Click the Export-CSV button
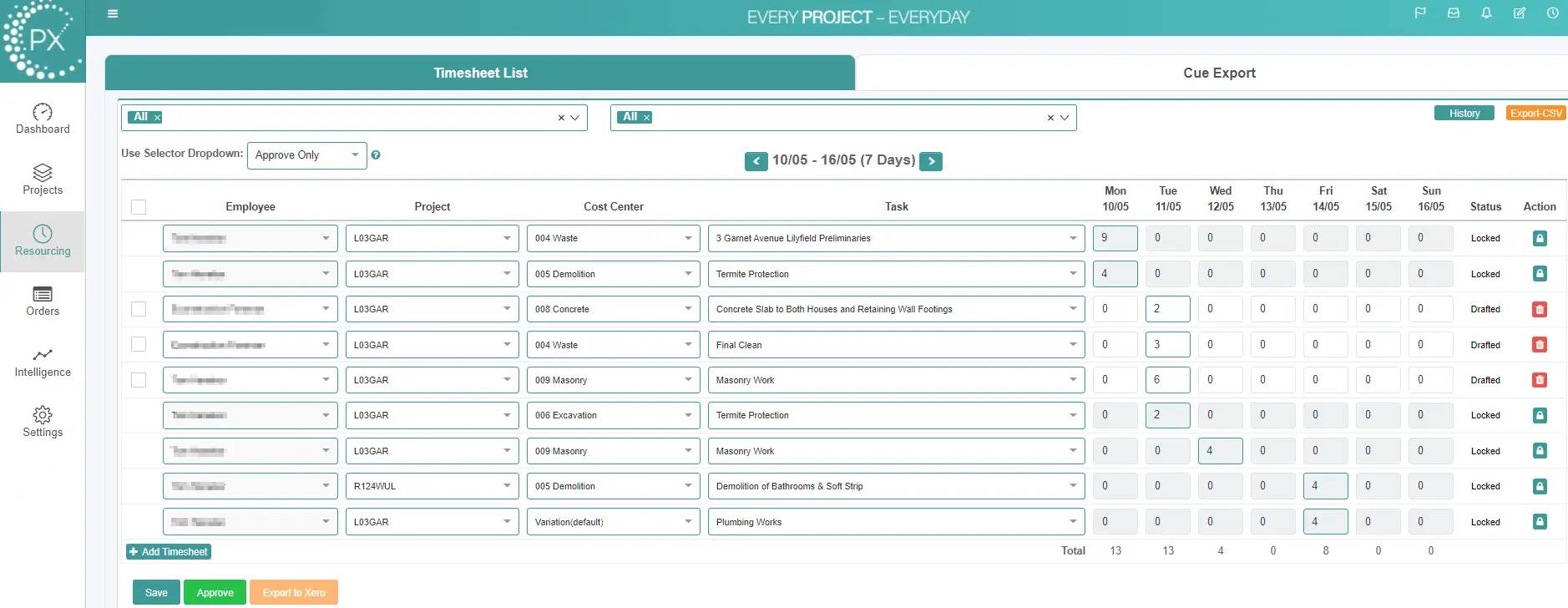The height and width of the screenshot is (608, 1568). click(1535, 114)
